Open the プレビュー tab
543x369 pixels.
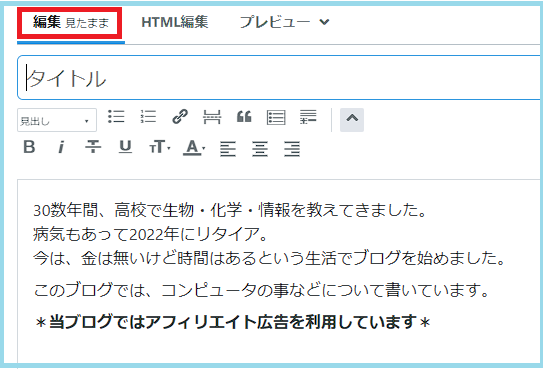tap(274, 22)
